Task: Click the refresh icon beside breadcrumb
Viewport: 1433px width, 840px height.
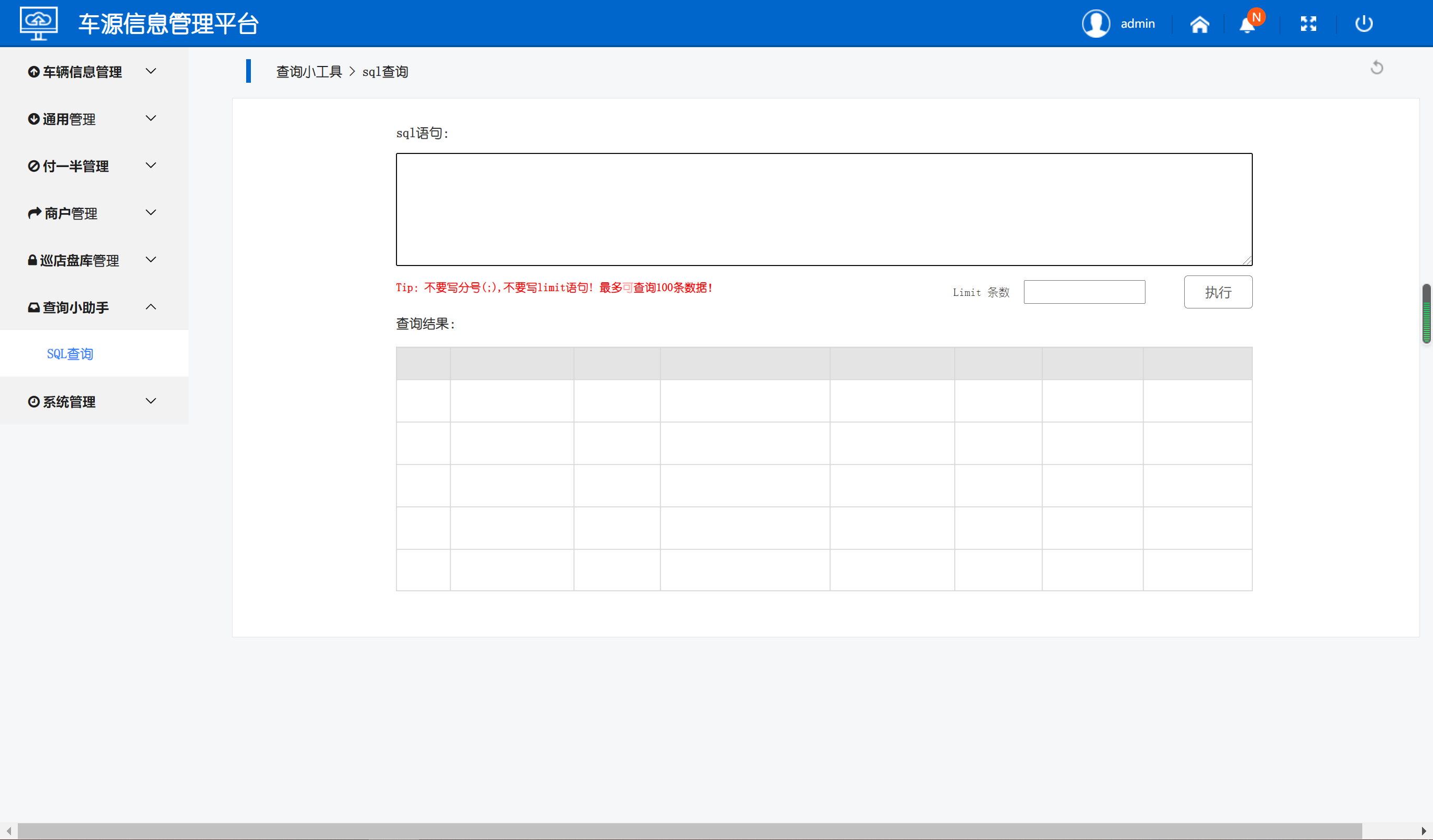Action: [x=1376, y=68]
